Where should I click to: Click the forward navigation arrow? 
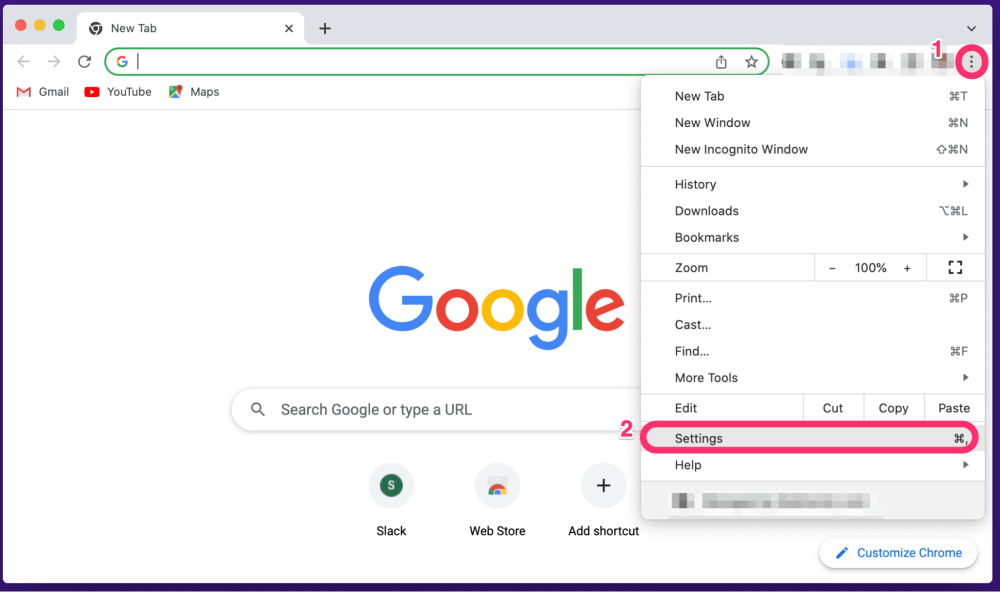(x=54, y=62)
